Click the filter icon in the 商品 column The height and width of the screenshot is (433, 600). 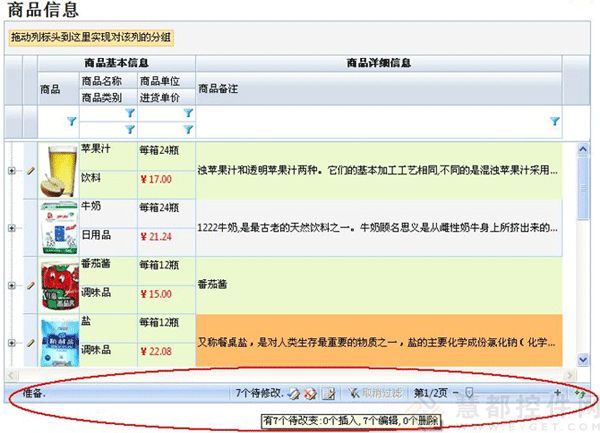pos(70,120)
